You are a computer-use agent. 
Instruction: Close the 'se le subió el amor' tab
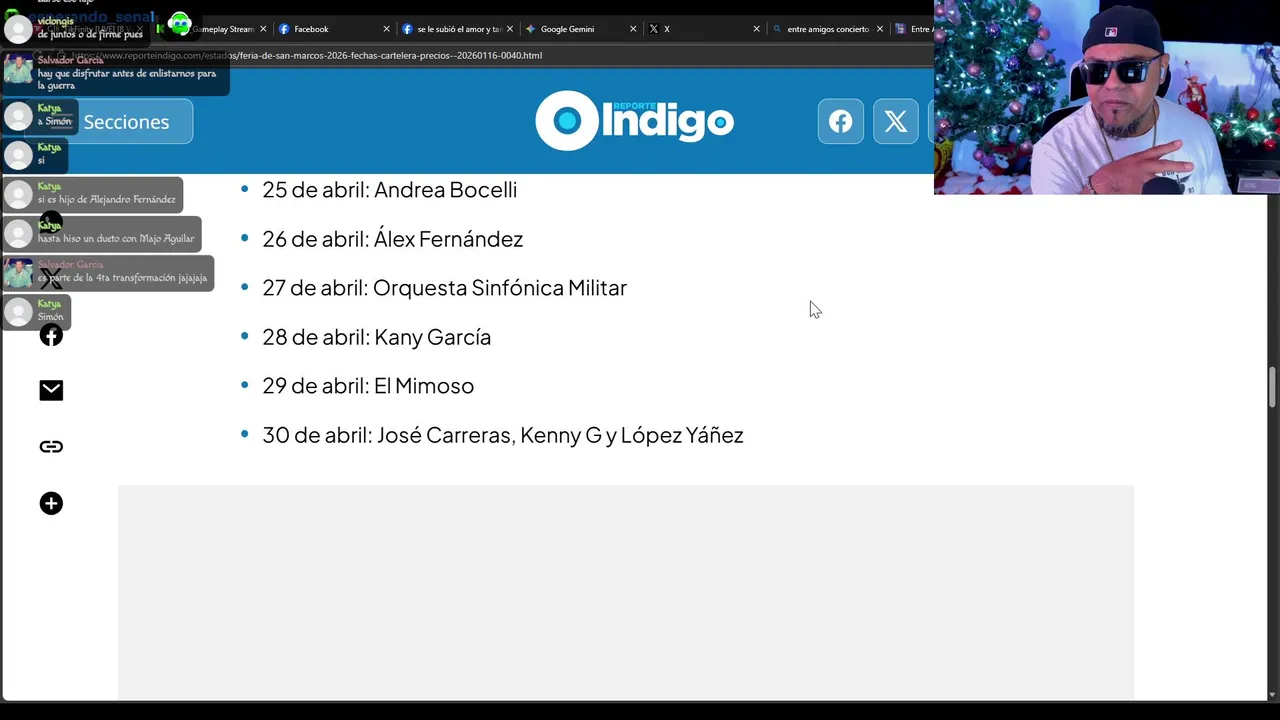[510, 29]
